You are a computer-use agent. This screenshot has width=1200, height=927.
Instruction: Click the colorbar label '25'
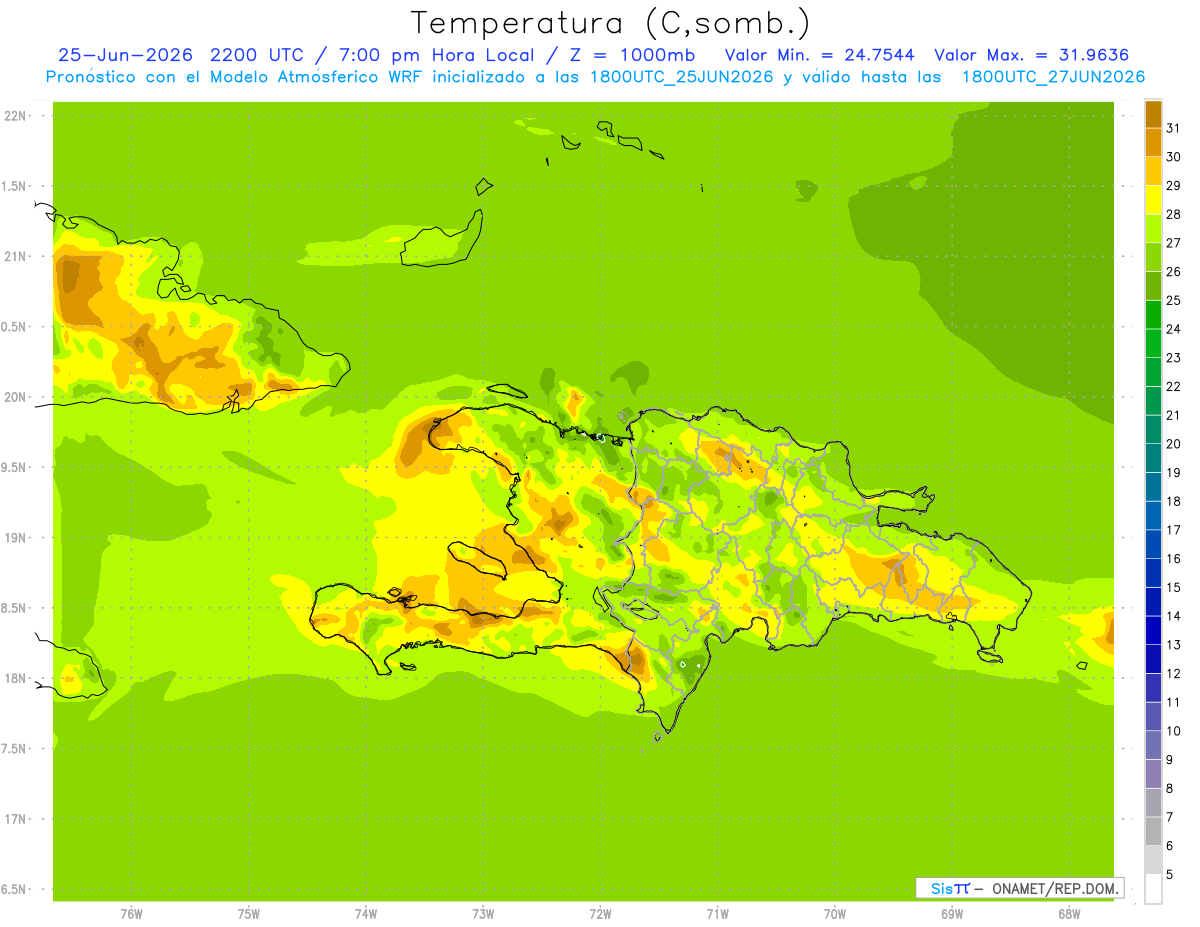tap(1174, 300)
